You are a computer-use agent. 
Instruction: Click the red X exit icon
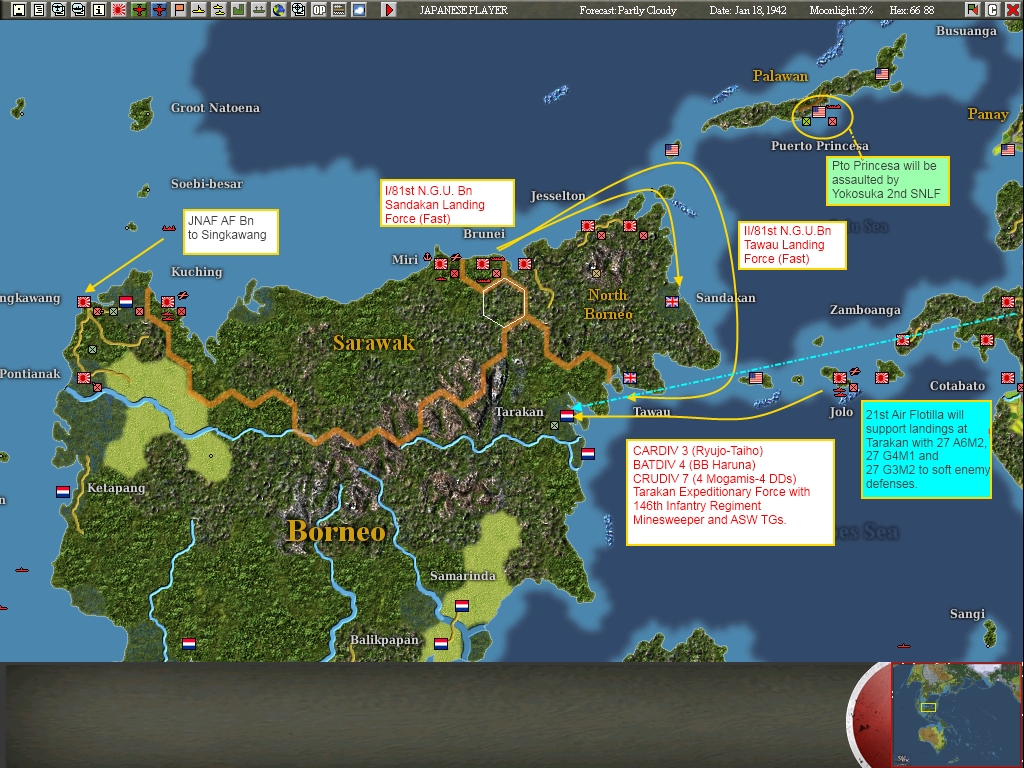pyautogui.click(x=1012, y=10)
